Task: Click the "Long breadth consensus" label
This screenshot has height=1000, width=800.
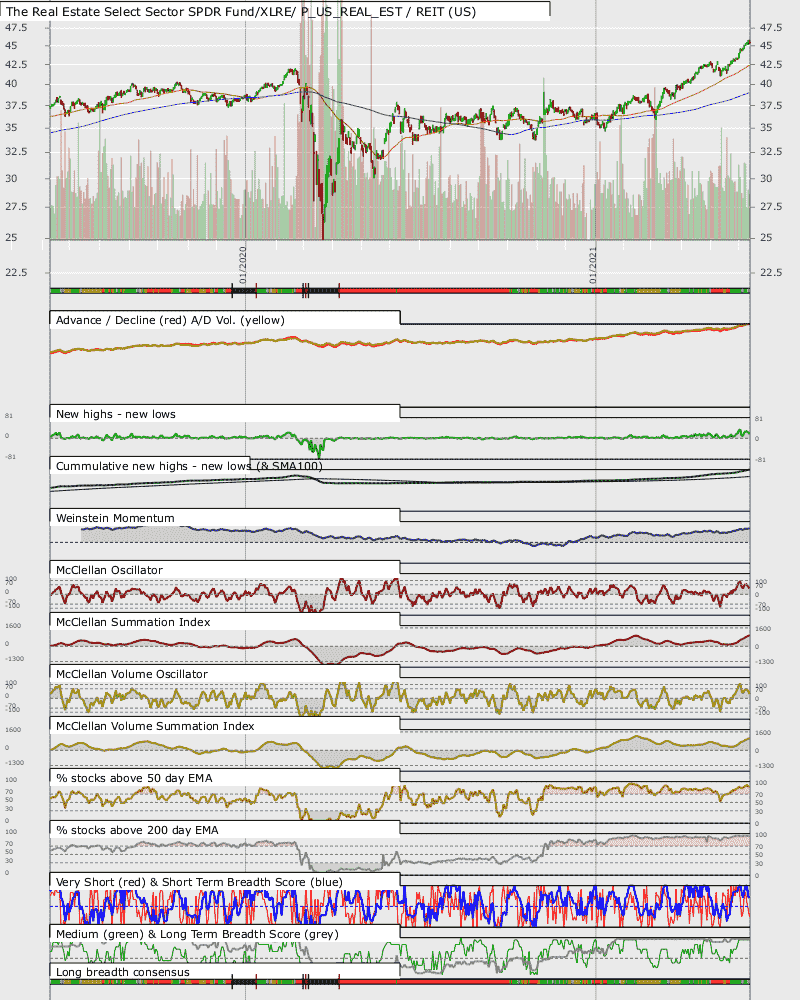Action: click(x=122, y=972)
